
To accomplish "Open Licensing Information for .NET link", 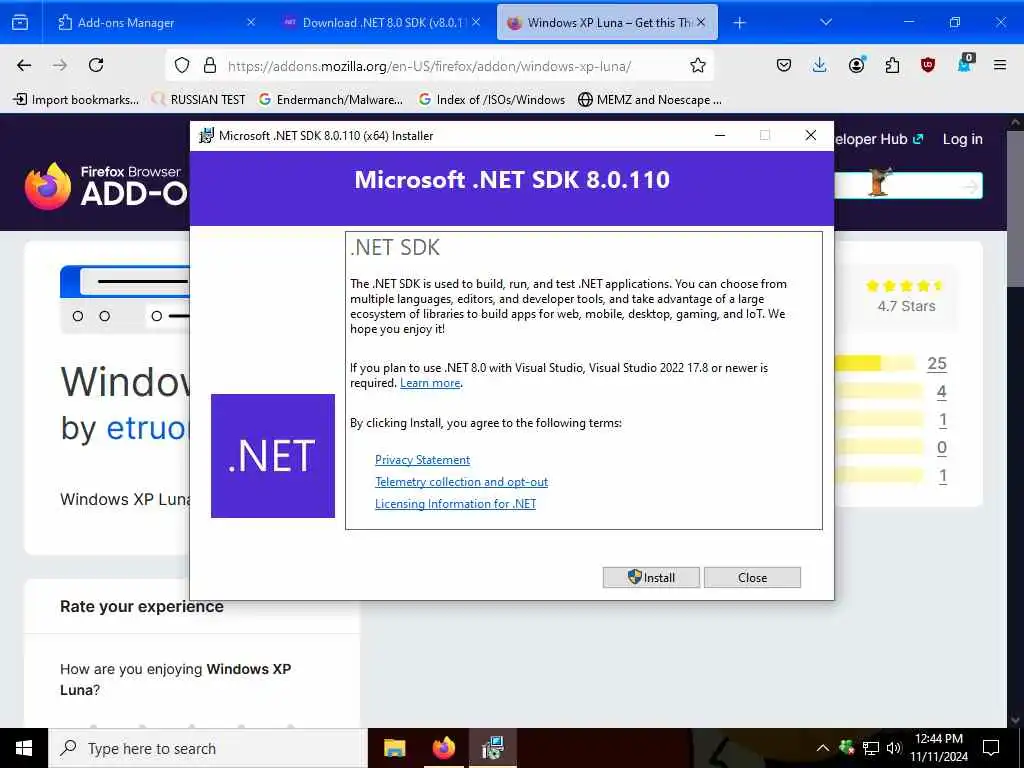I will tap(455, 504).
